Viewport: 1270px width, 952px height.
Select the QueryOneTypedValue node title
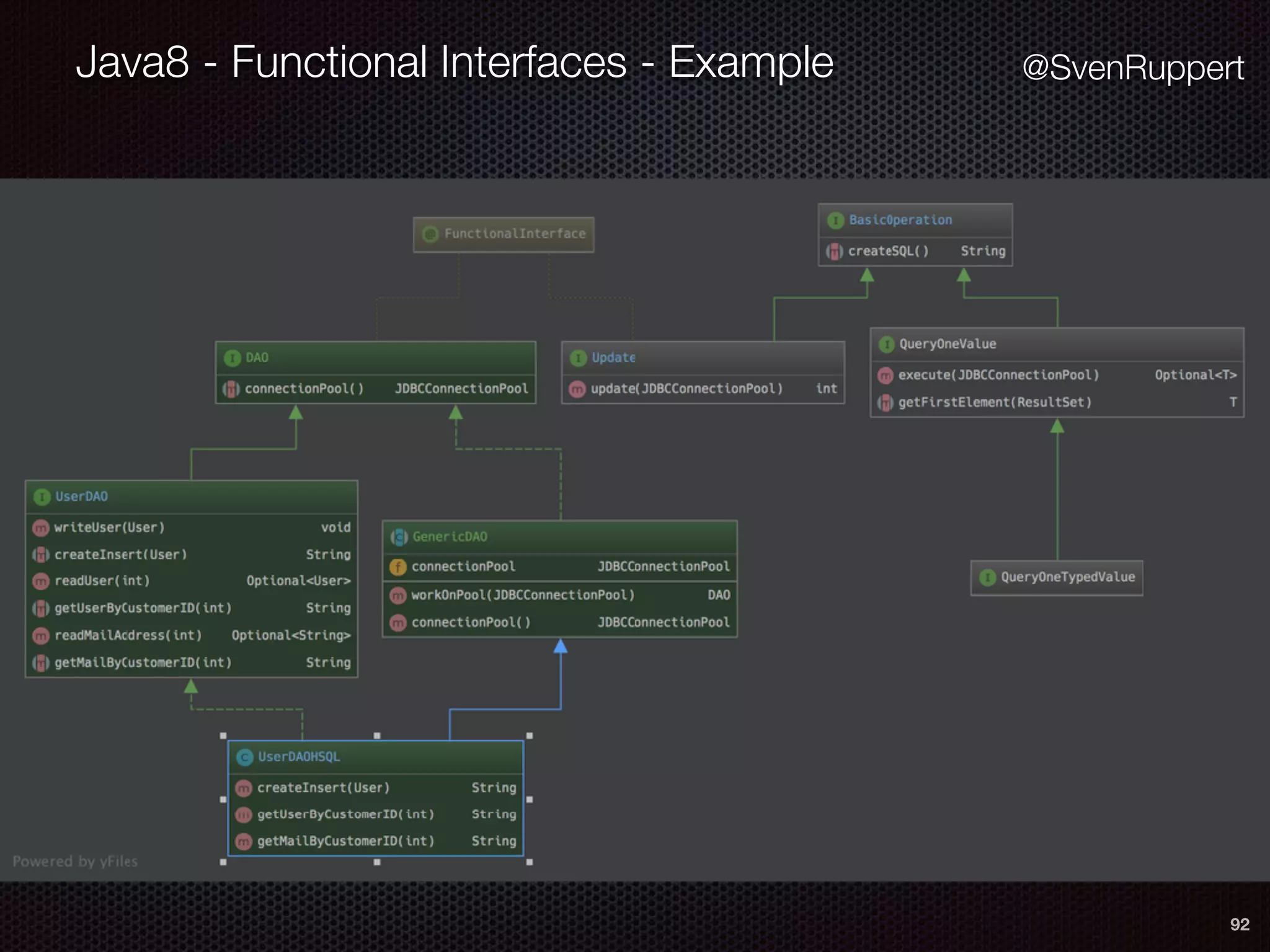[x=1068, y=577]
